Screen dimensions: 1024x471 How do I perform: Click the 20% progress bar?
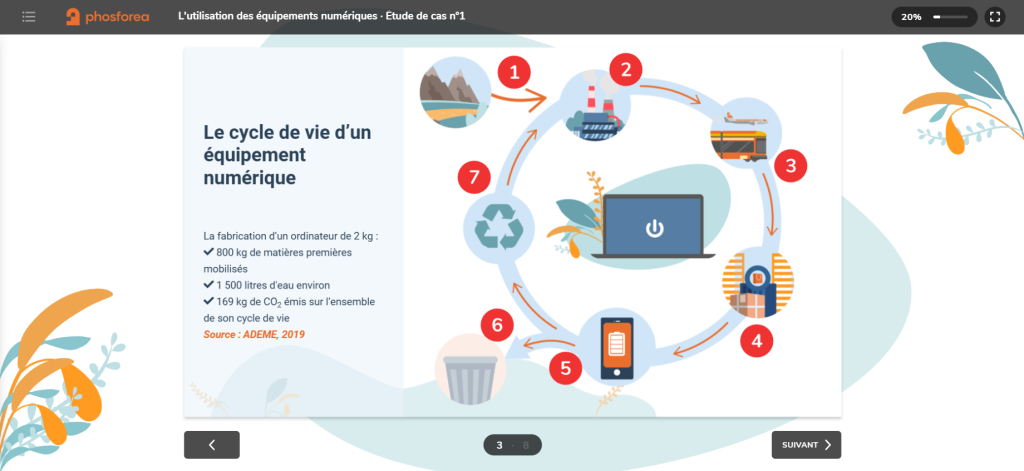point(949,17)
